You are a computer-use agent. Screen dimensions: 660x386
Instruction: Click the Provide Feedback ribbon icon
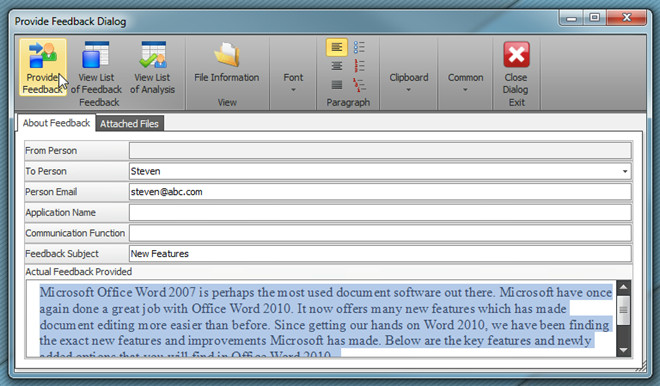[x=43, y=67]
